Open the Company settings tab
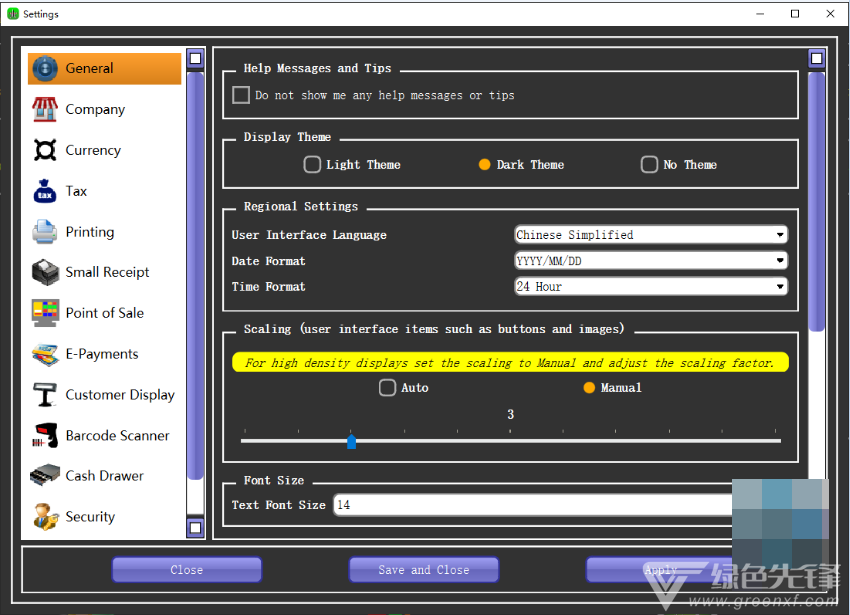The width and height of the screenshot is (850, 615). coord(105,110)
